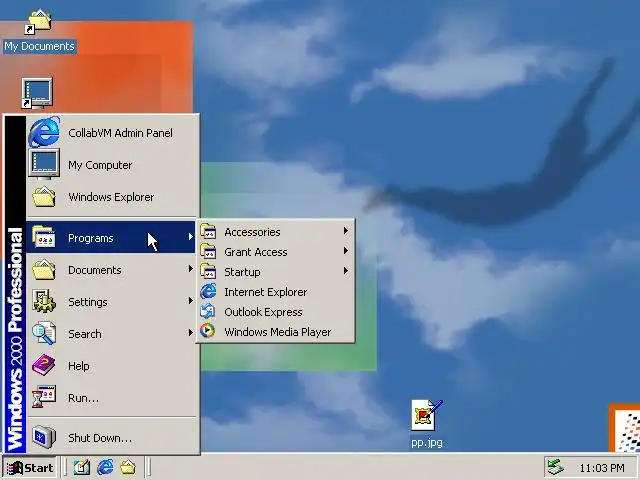This screenshot has width=640, height=480.
Task: Open Help from the Start menu
Action: click(x=113, y=366)
